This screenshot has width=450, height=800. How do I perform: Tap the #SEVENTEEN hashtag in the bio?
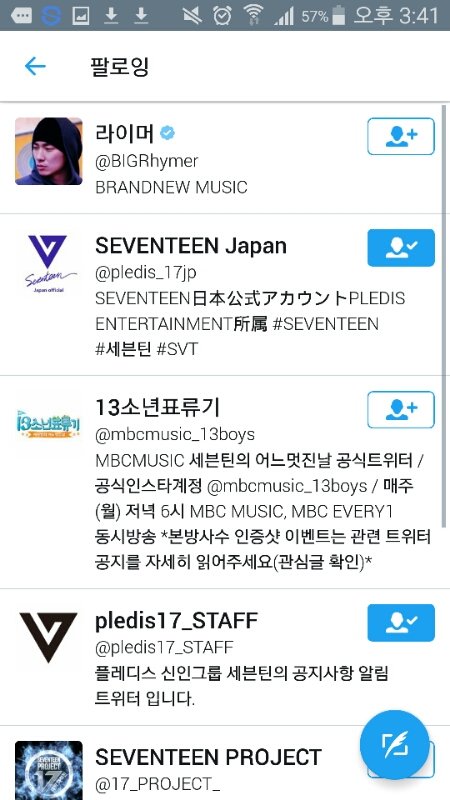pyautogui.click(x=326, y=324)
